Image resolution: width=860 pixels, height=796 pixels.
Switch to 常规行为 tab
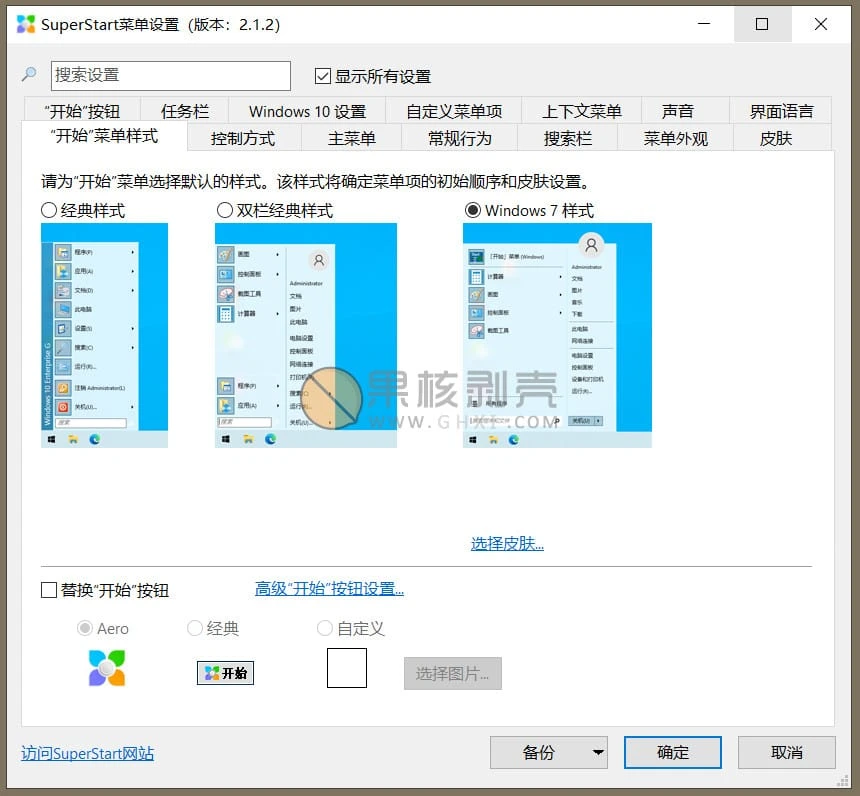[460, 138]
